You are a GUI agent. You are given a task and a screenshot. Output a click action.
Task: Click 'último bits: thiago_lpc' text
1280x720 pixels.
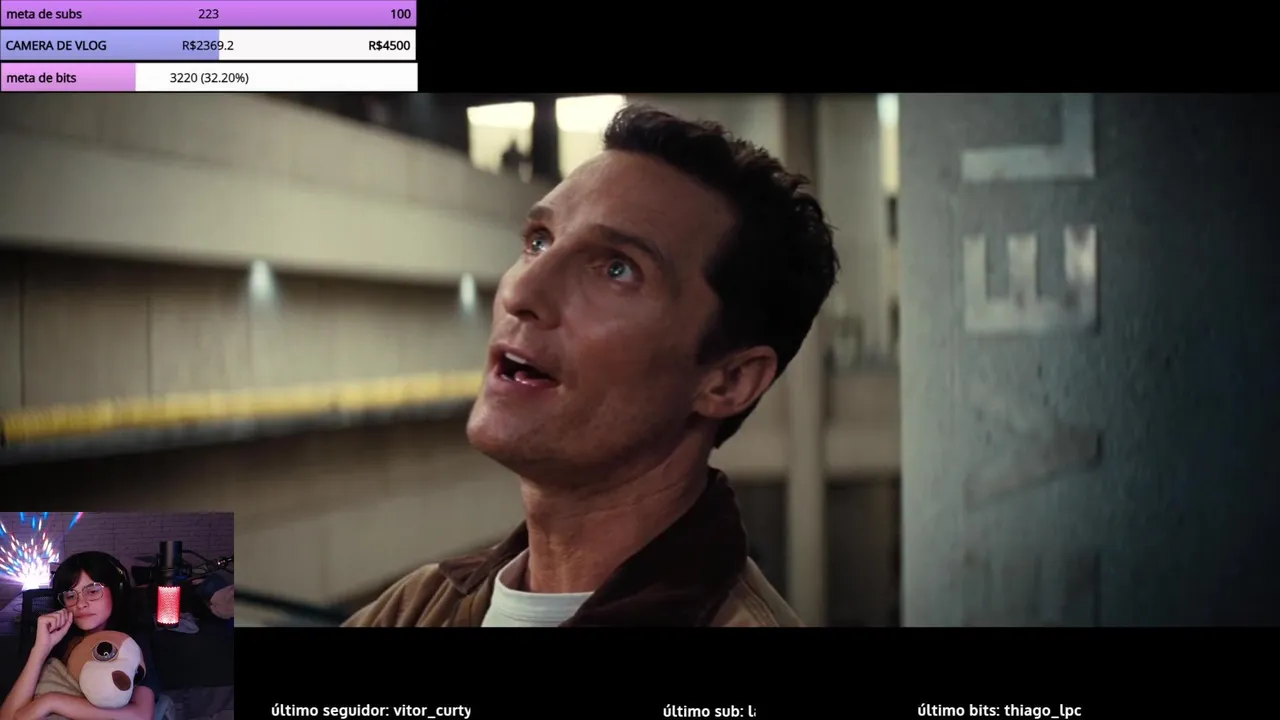tap(999, 711)
